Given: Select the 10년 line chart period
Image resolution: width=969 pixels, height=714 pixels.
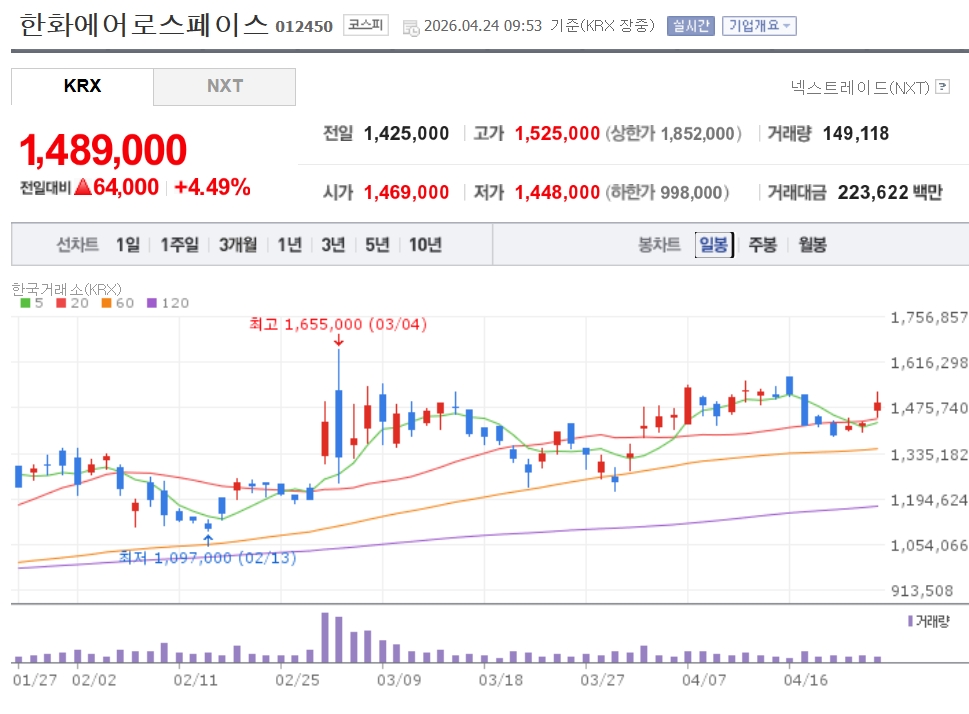Looking at the screenshot, I should click(x=425, y=245).
